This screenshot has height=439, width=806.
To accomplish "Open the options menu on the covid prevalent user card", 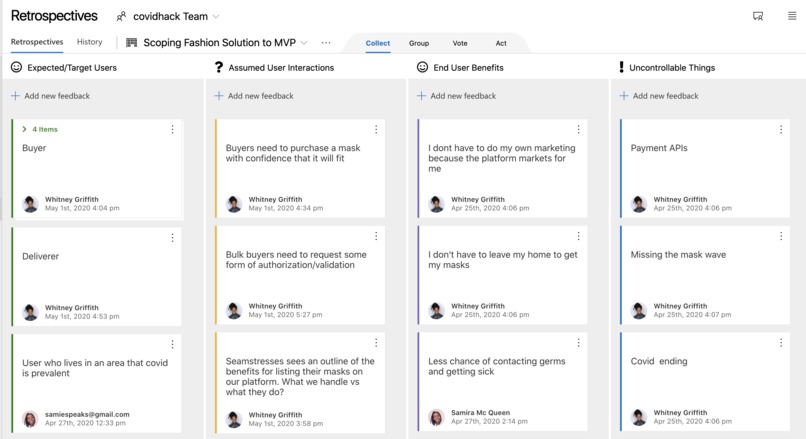I will 172,344.
